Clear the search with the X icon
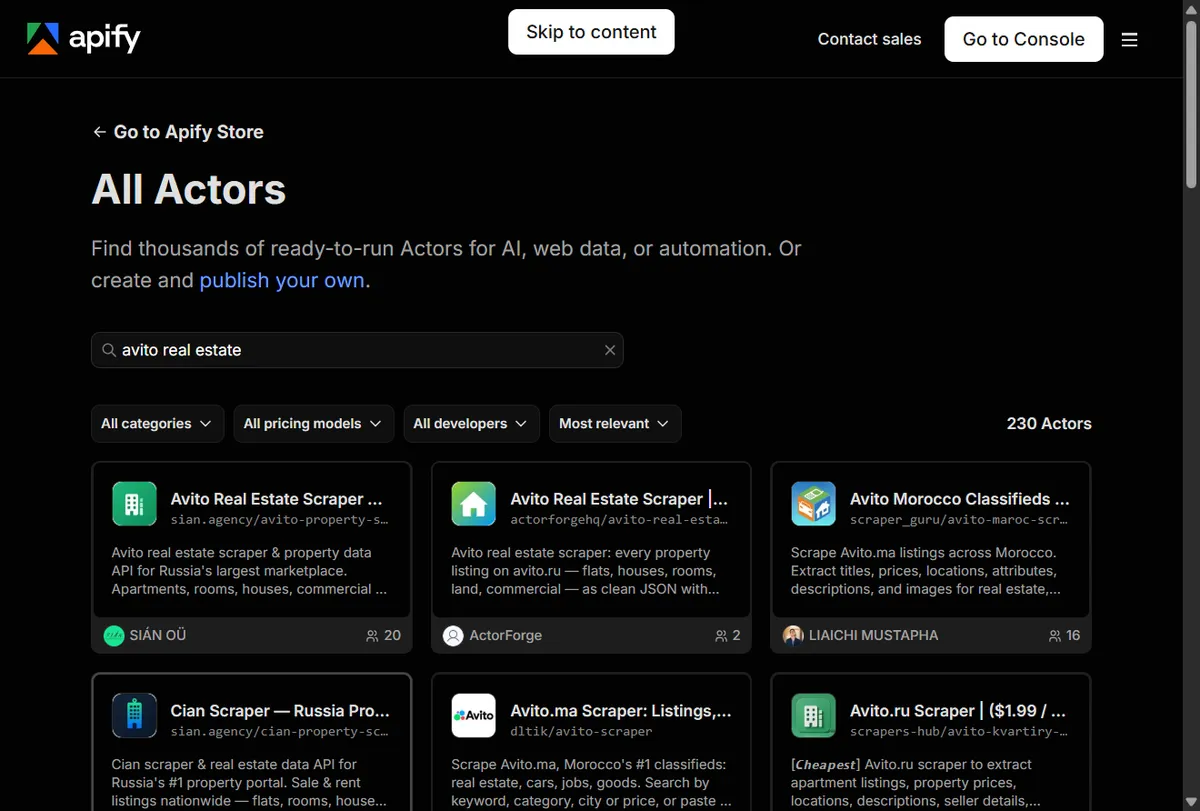 pyautogui.click(x=610, y=350)
